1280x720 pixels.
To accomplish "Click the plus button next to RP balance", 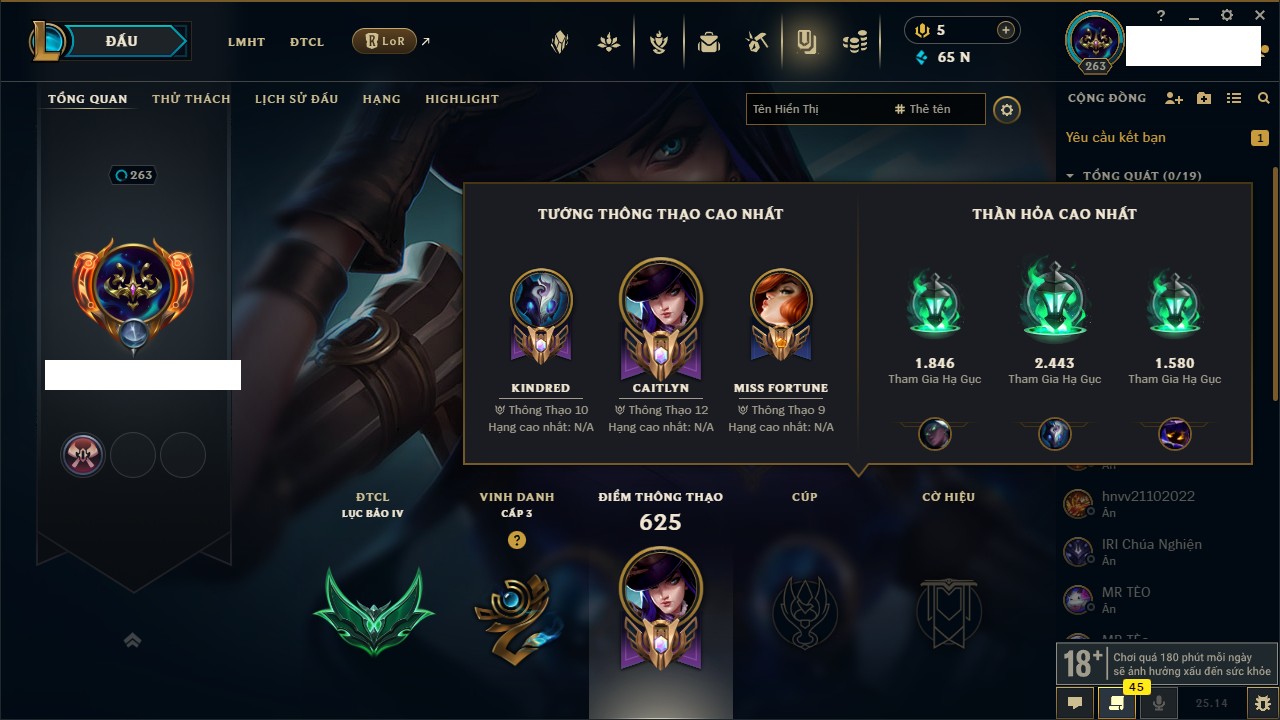I will [x=1006, y=30].
